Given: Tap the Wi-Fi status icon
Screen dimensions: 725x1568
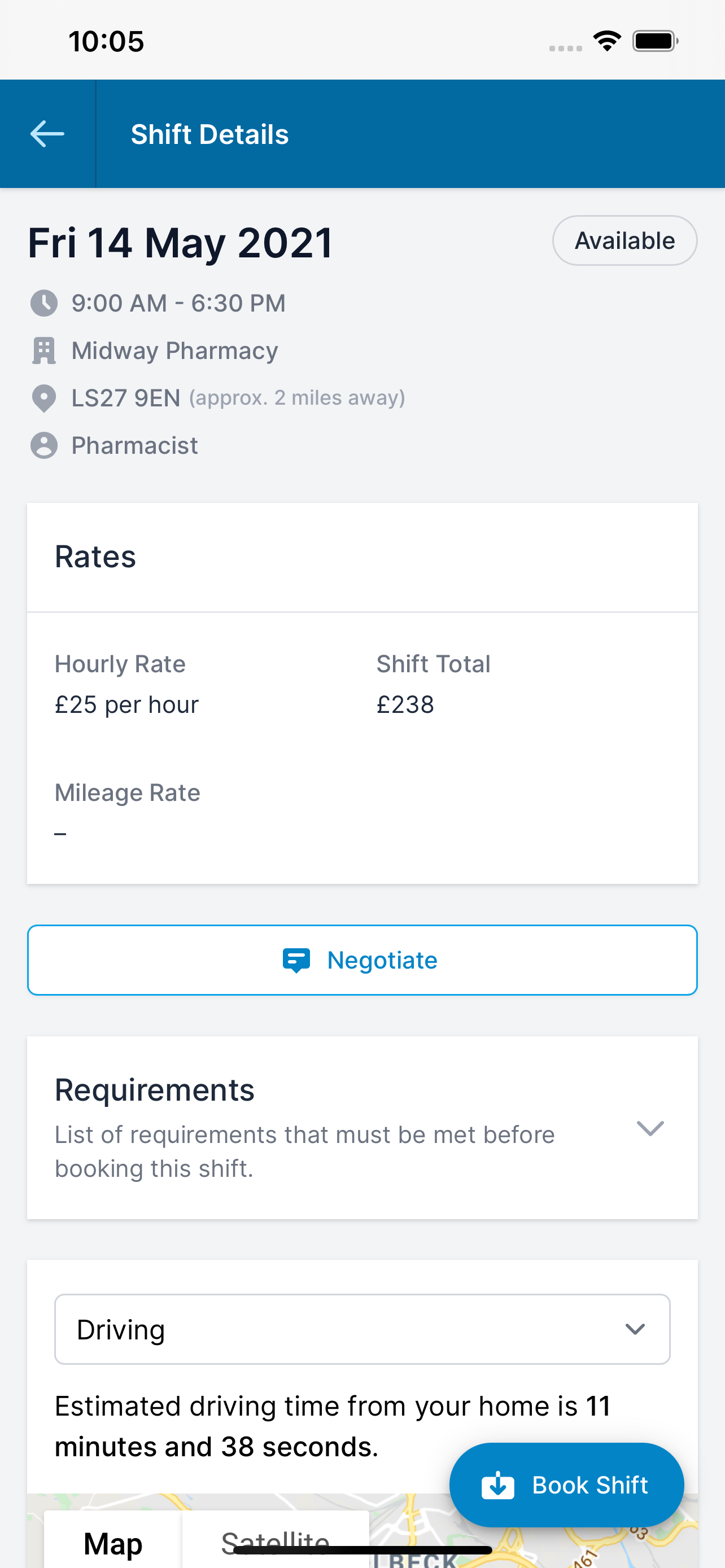Looking at the screenshot, I should [607, 41].
